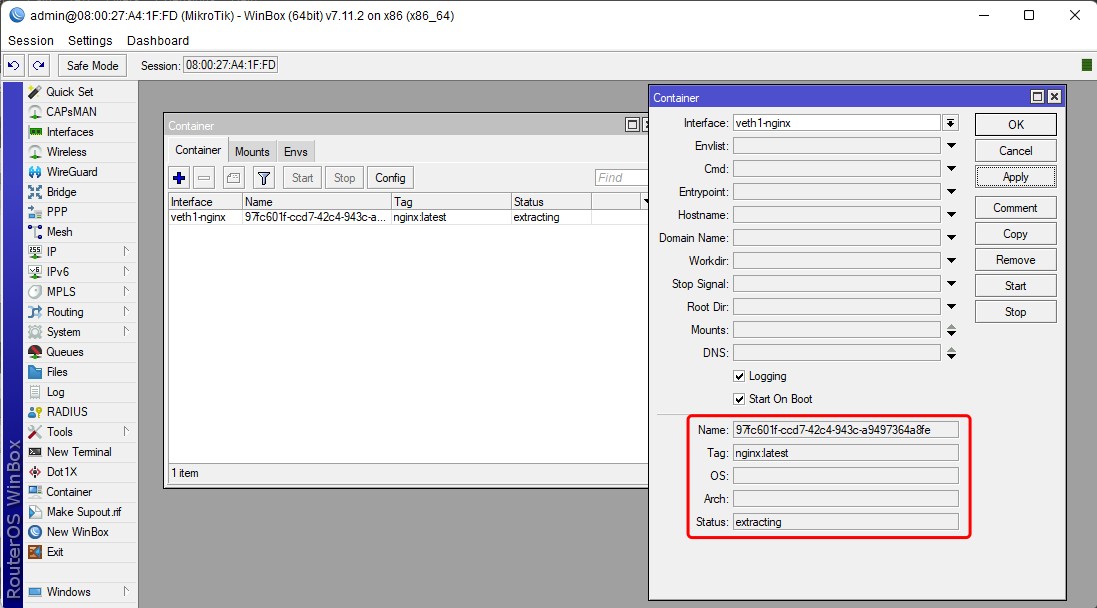Screen dimensions: 1097x608
Task: Toggle the Safe Mode button
Action: tap(92, 65)
